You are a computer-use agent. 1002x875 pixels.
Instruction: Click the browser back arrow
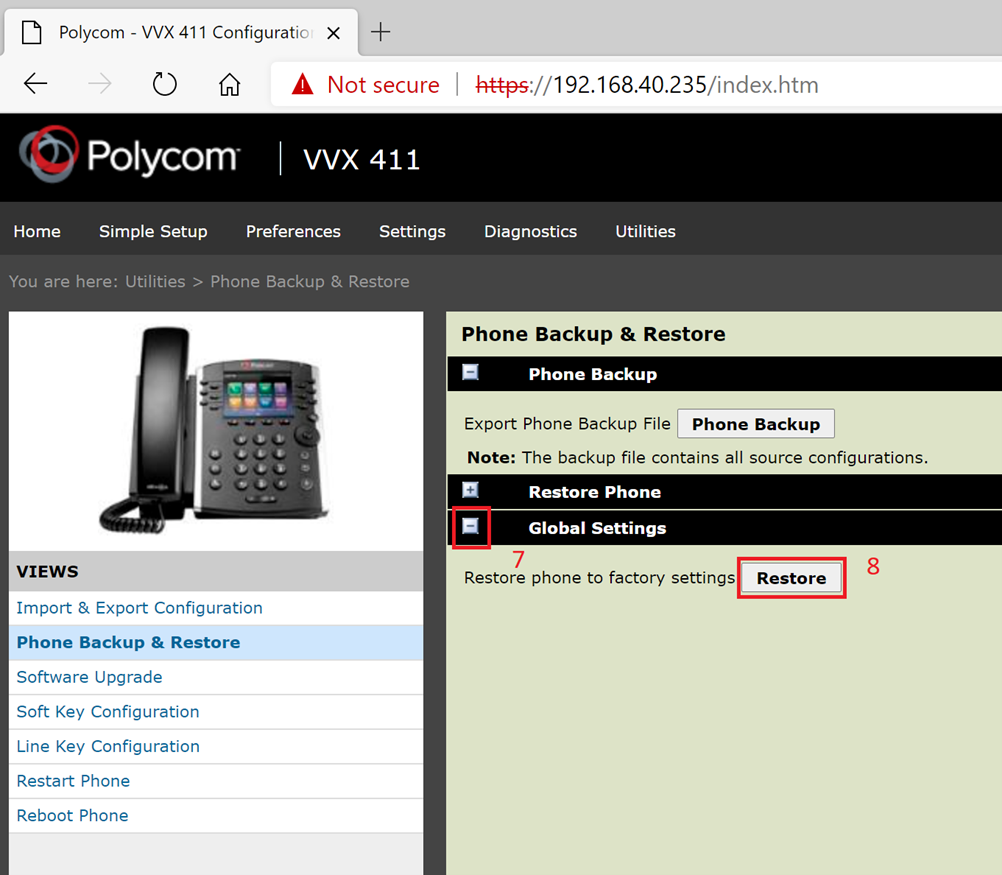(x=36, y=84)
